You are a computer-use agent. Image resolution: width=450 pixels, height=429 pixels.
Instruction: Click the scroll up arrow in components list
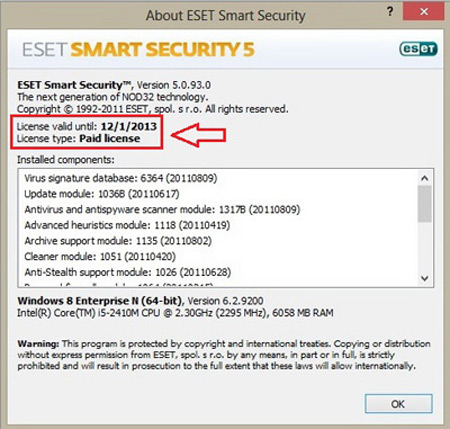tap(425, 178)
